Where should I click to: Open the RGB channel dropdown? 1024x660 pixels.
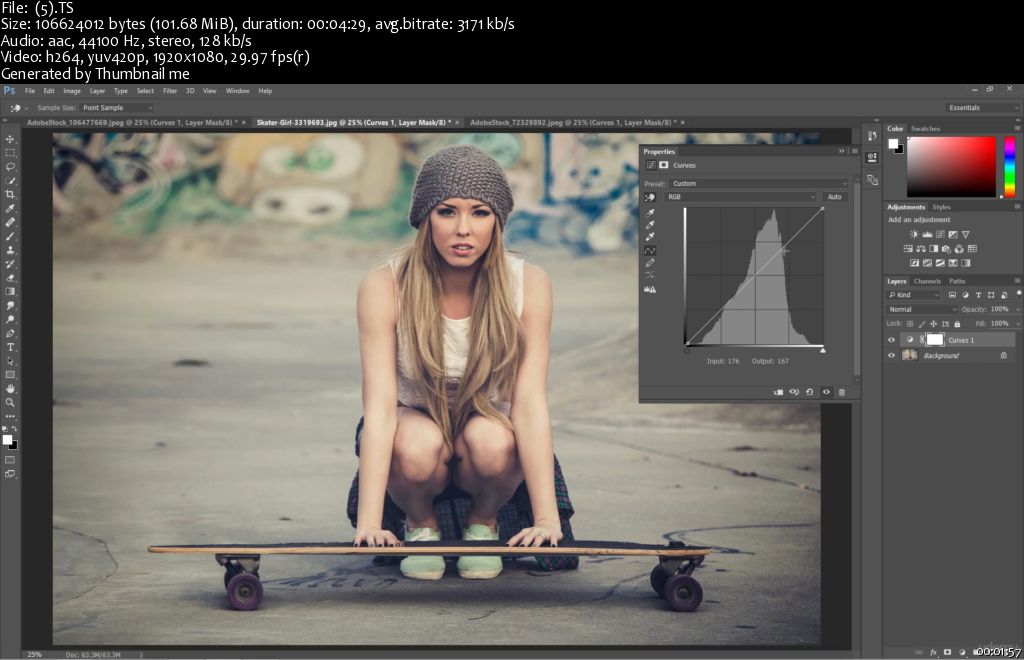click(741, 196)
